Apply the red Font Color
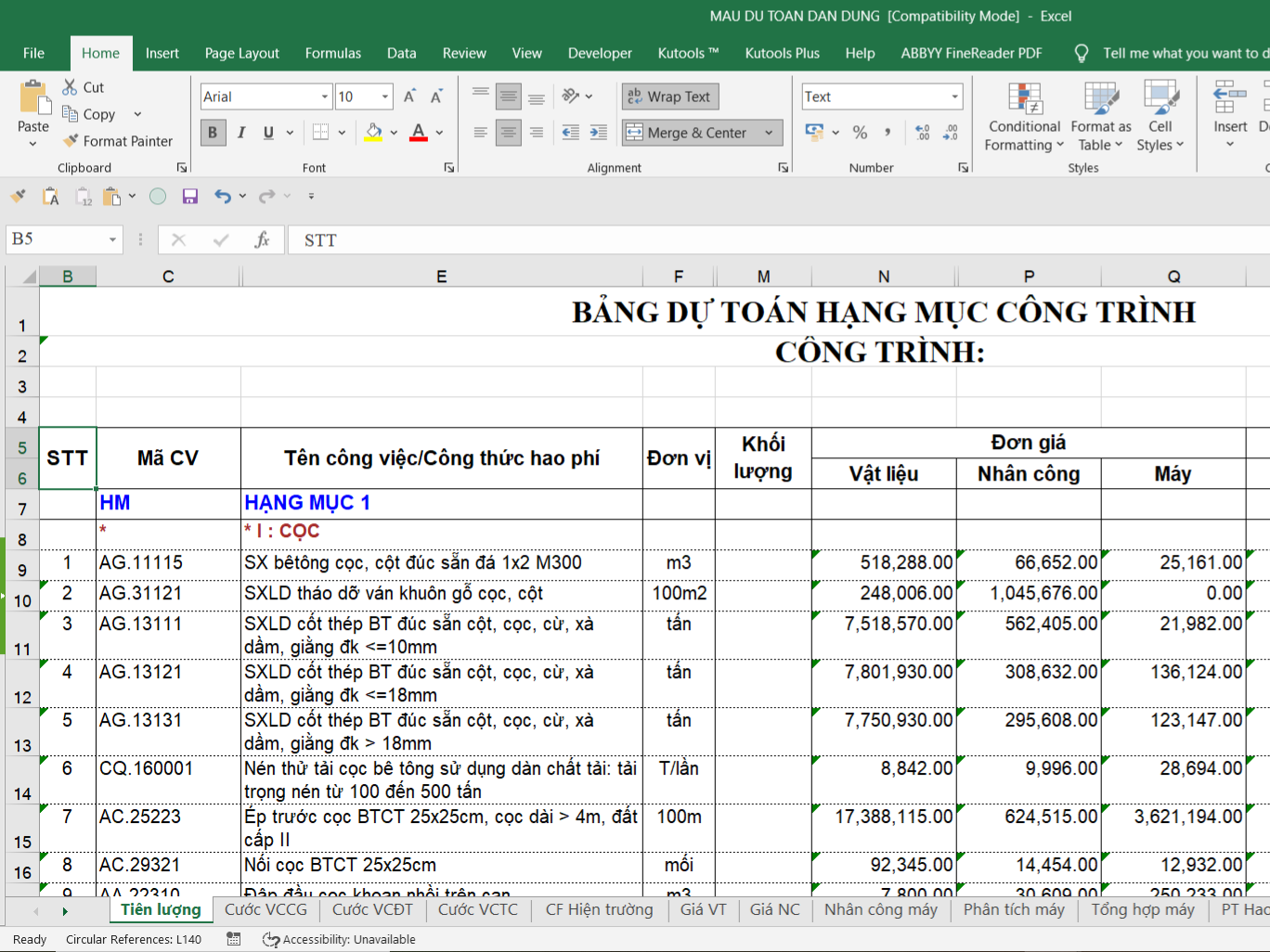Screen dimensions: 1270x952 (419, 133)
